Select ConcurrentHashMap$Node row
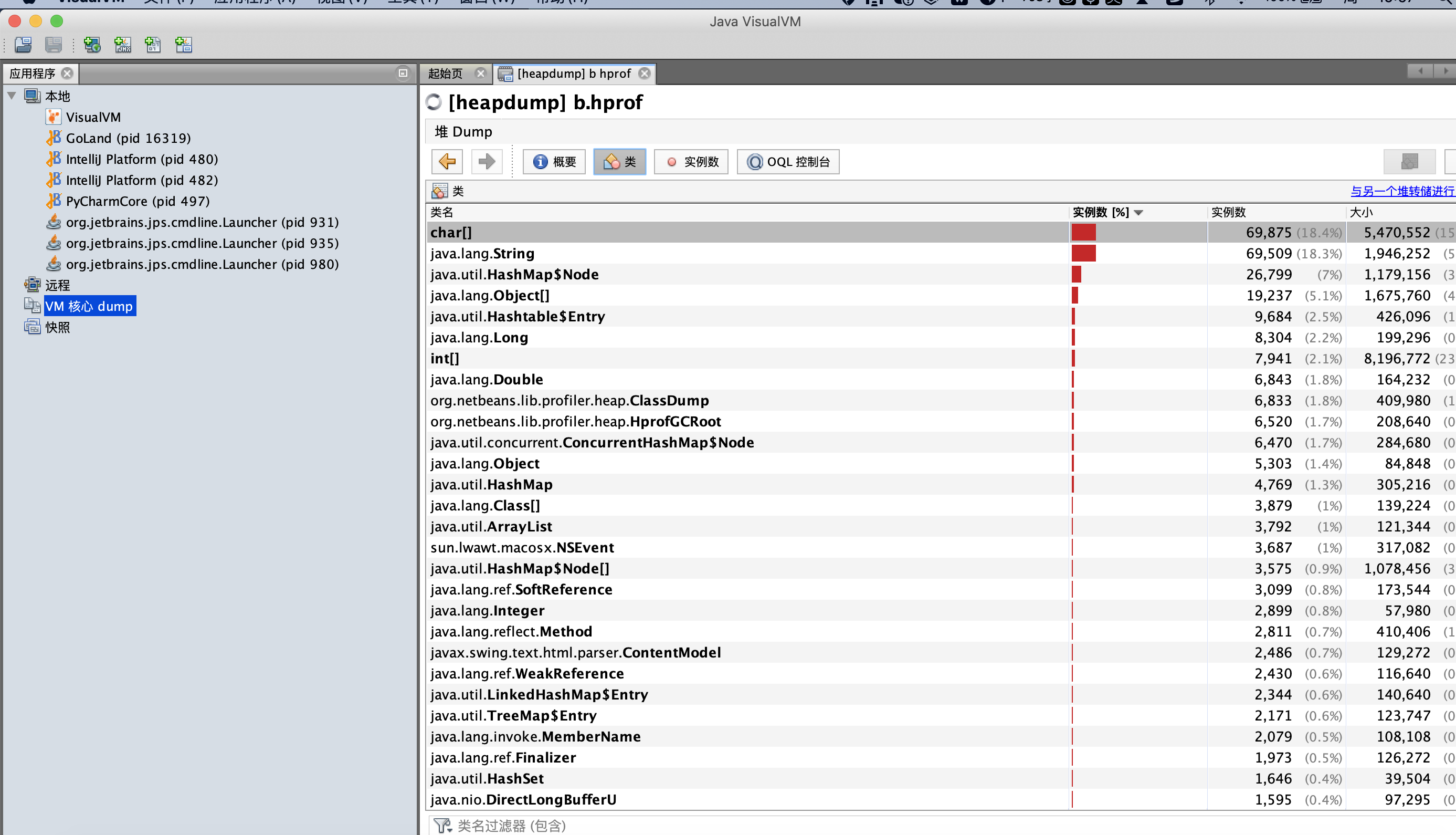The width and height of the screenshot is (1456, 835). pos(942,442)
